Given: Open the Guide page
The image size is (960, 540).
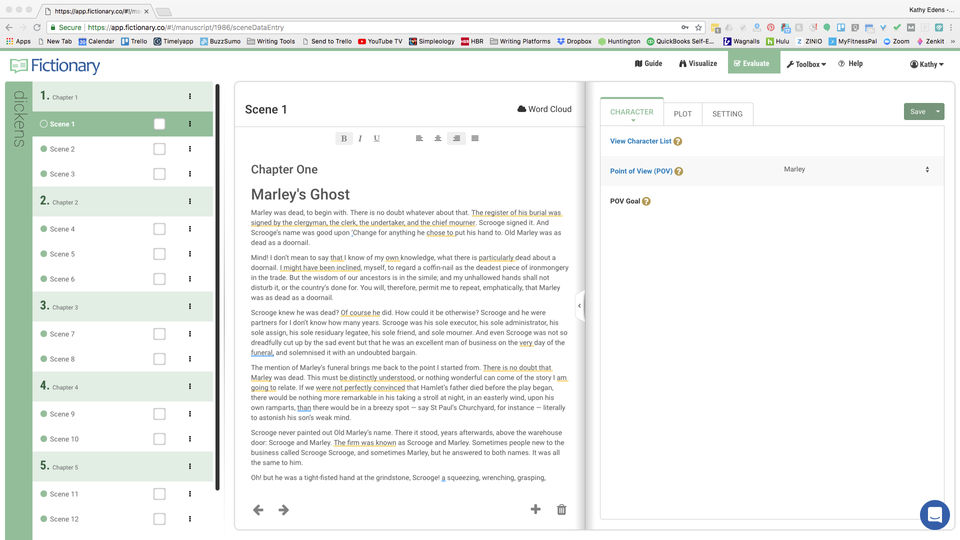Looking at the screenshot, I should 648,63.
